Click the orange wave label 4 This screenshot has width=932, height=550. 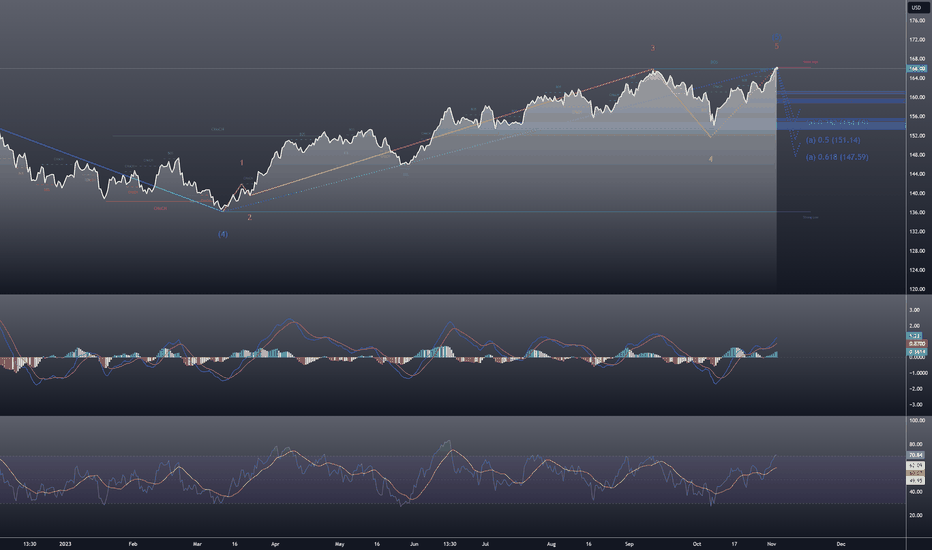(710, 159)
